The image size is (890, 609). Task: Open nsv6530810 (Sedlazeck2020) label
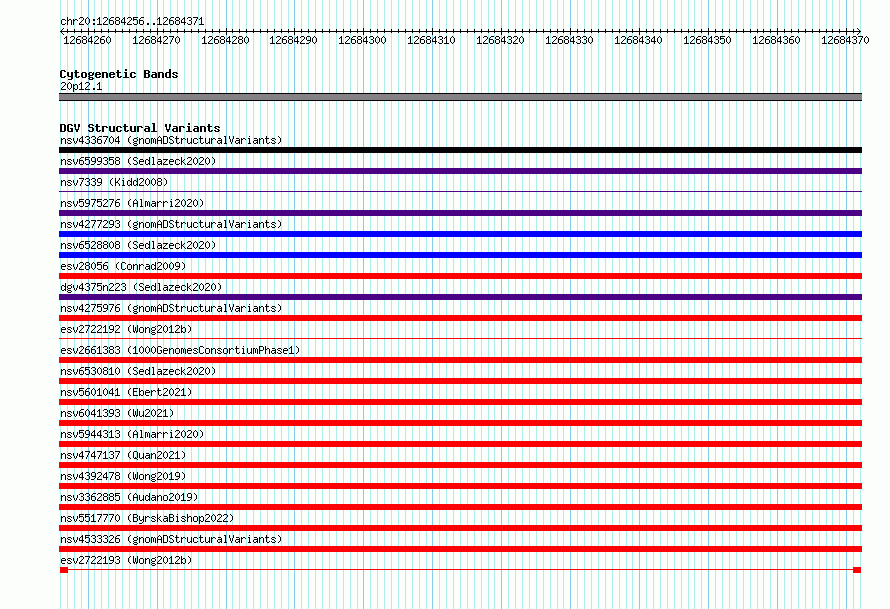point(138,371)
